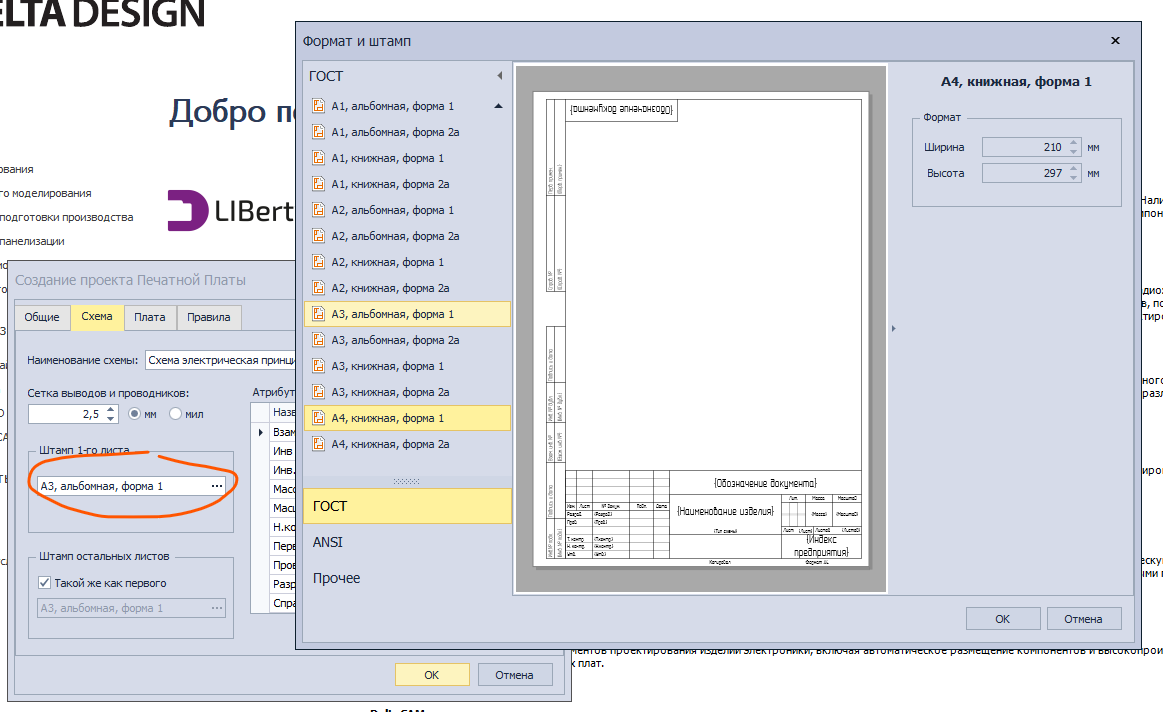Screen dimensions: 1163x712
Task: Toggle the Такой же как первого checkbox
Action: 44,583
